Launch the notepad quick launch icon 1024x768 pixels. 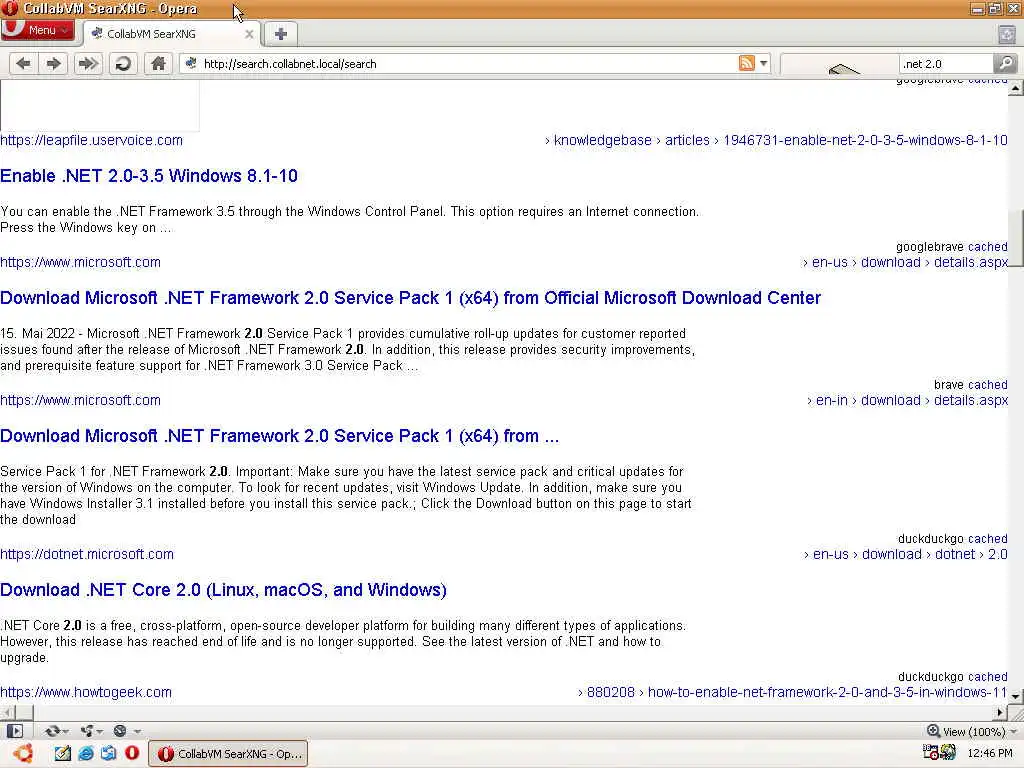(63, 753)
